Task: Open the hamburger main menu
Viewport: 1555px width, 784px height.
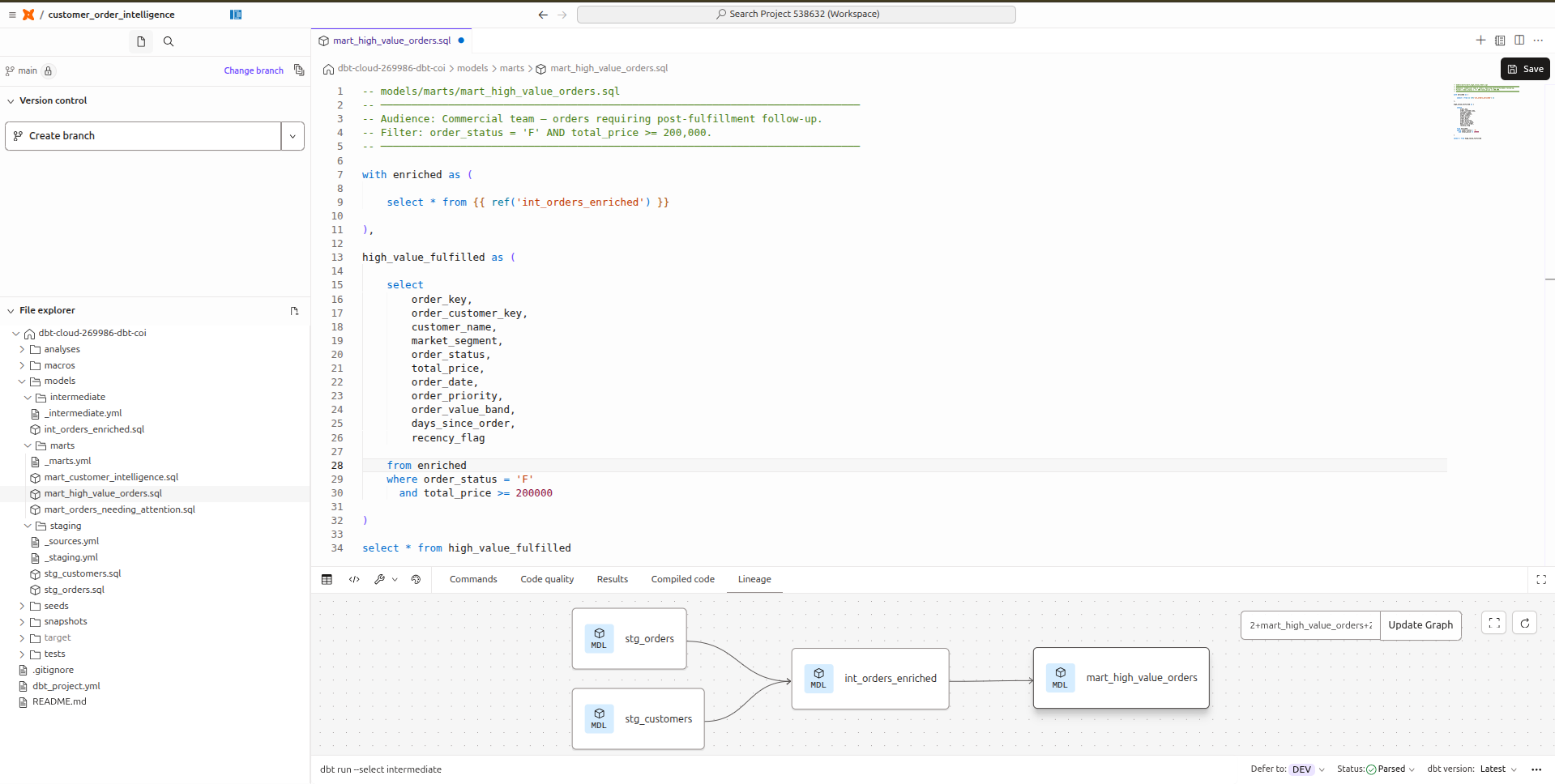Action: (11, 15)
